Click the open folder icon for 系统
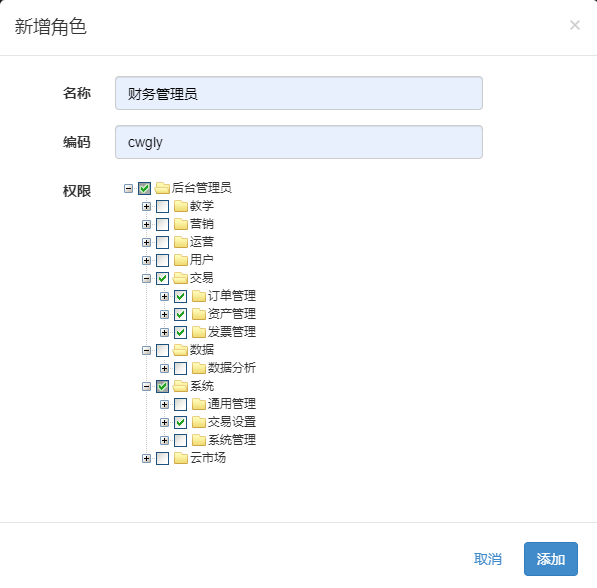This screenshot has width=597, height=588. (180, 386)
